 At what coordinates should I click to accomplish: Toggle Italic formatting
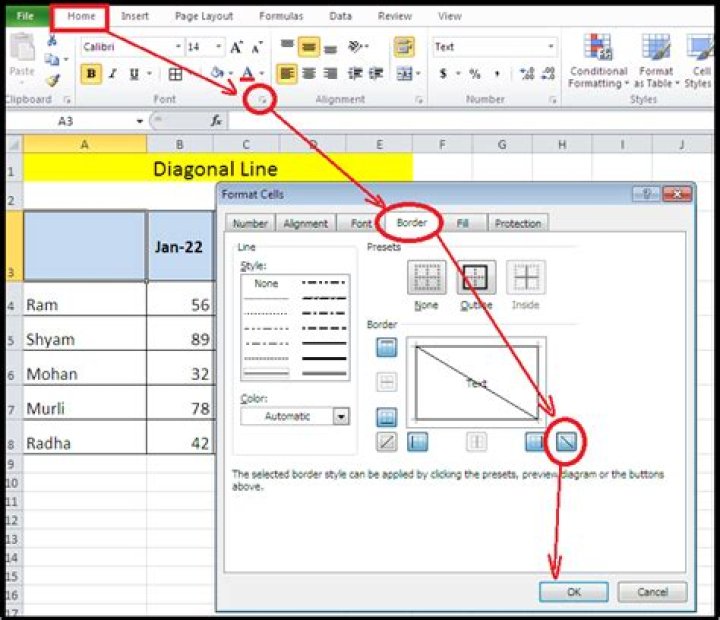[x=112, y=73]
